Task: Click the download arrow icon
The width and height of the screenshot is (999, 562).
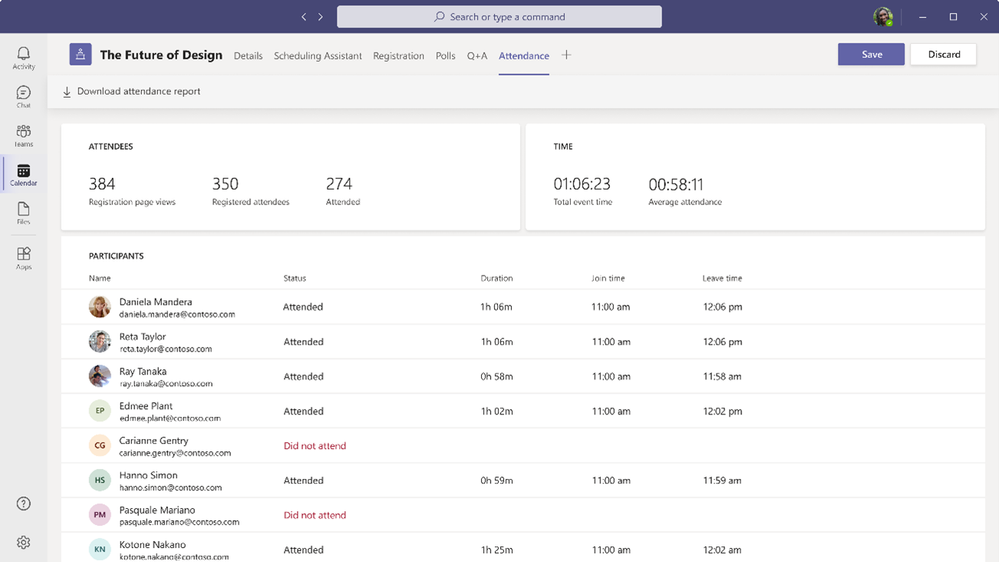Action: coord(67,92)
